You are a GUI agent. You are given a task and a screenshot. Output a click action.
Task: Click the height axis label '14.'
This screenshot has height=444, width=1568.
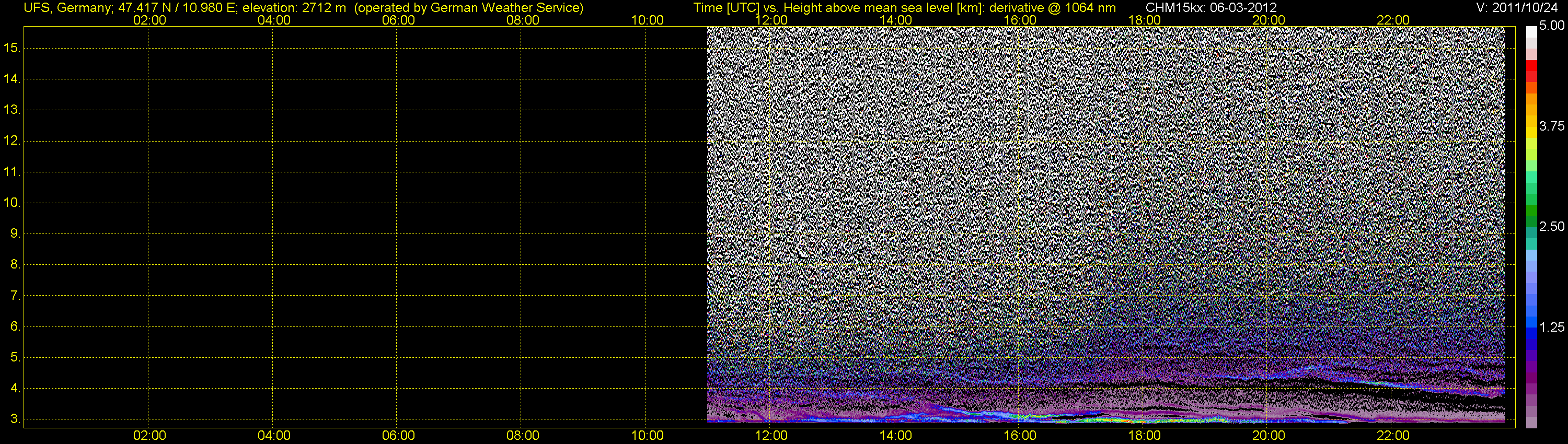point(12,78)
